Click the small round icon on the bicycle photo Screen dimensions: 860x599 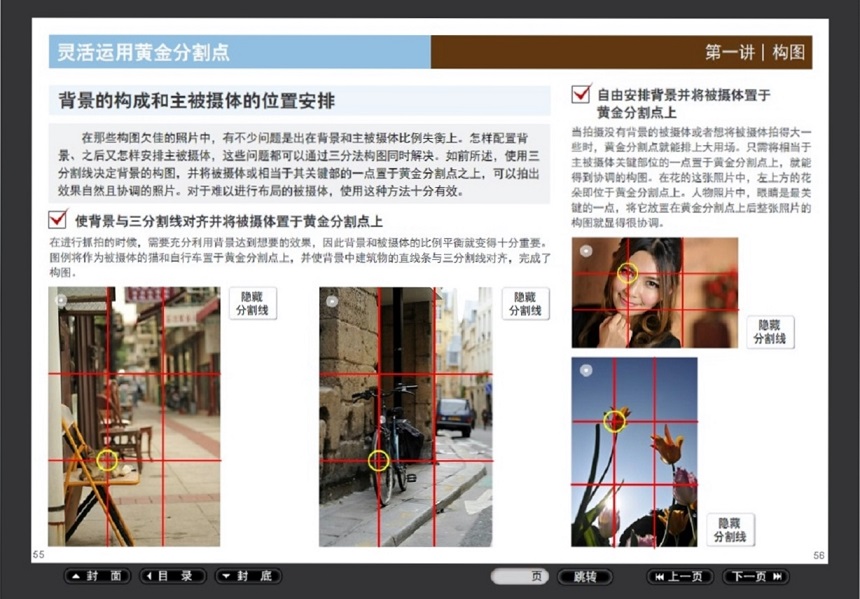332,299
